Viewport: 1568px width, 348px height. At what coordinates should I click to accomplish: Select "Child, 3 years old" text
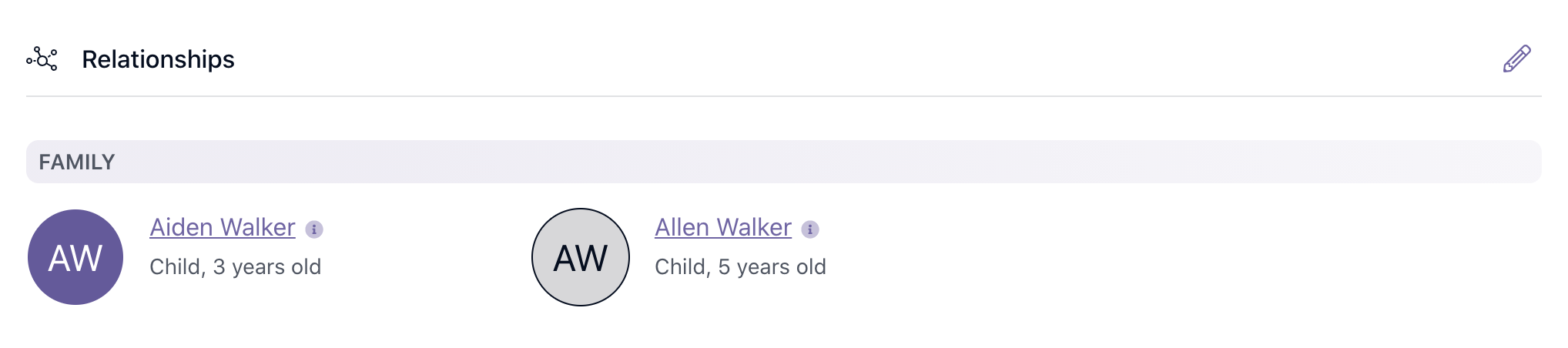(236, 266)
